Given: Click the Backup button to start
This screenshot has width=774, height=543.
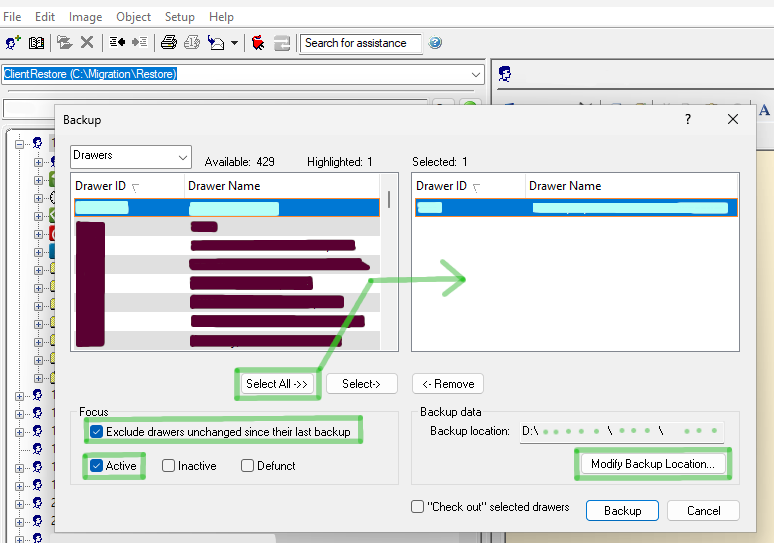Looking at the screenshot, I should pyautogui.click(x=622, y=510).
